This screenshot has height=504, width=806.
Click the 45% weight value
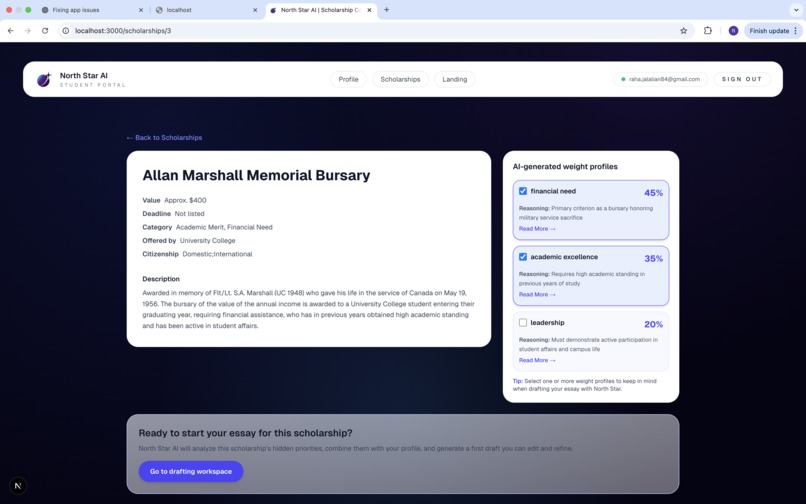tap(653, 193)
